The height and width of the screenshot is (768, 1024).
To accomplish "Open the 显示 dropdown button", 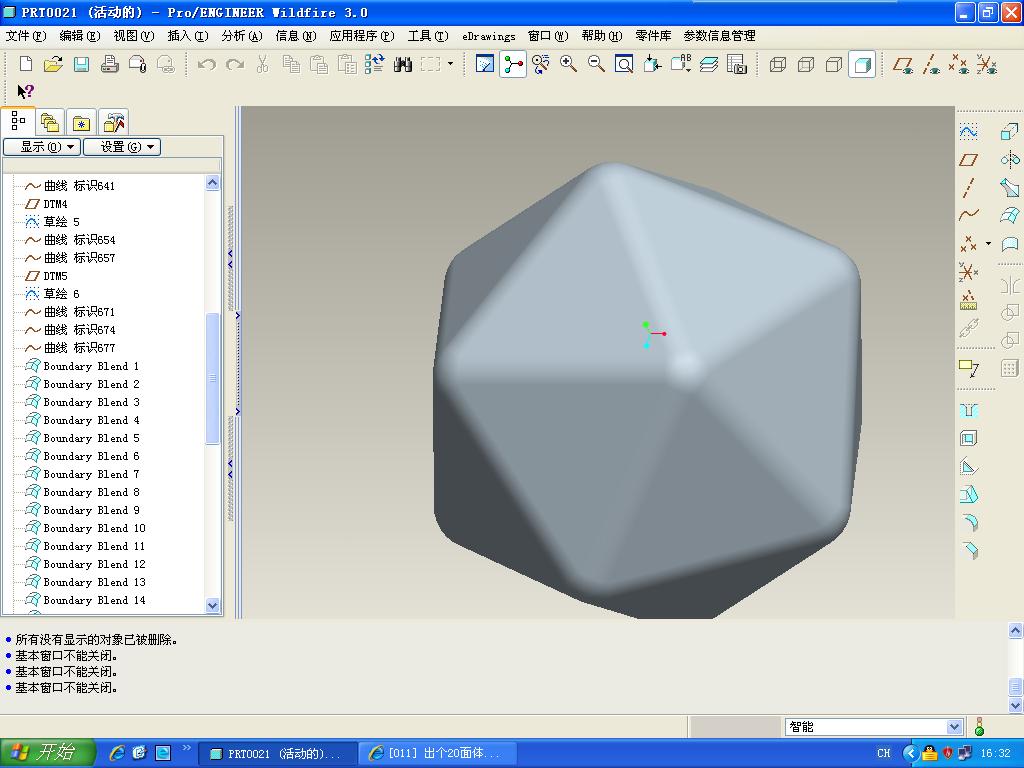I will (x=42, y=147).
